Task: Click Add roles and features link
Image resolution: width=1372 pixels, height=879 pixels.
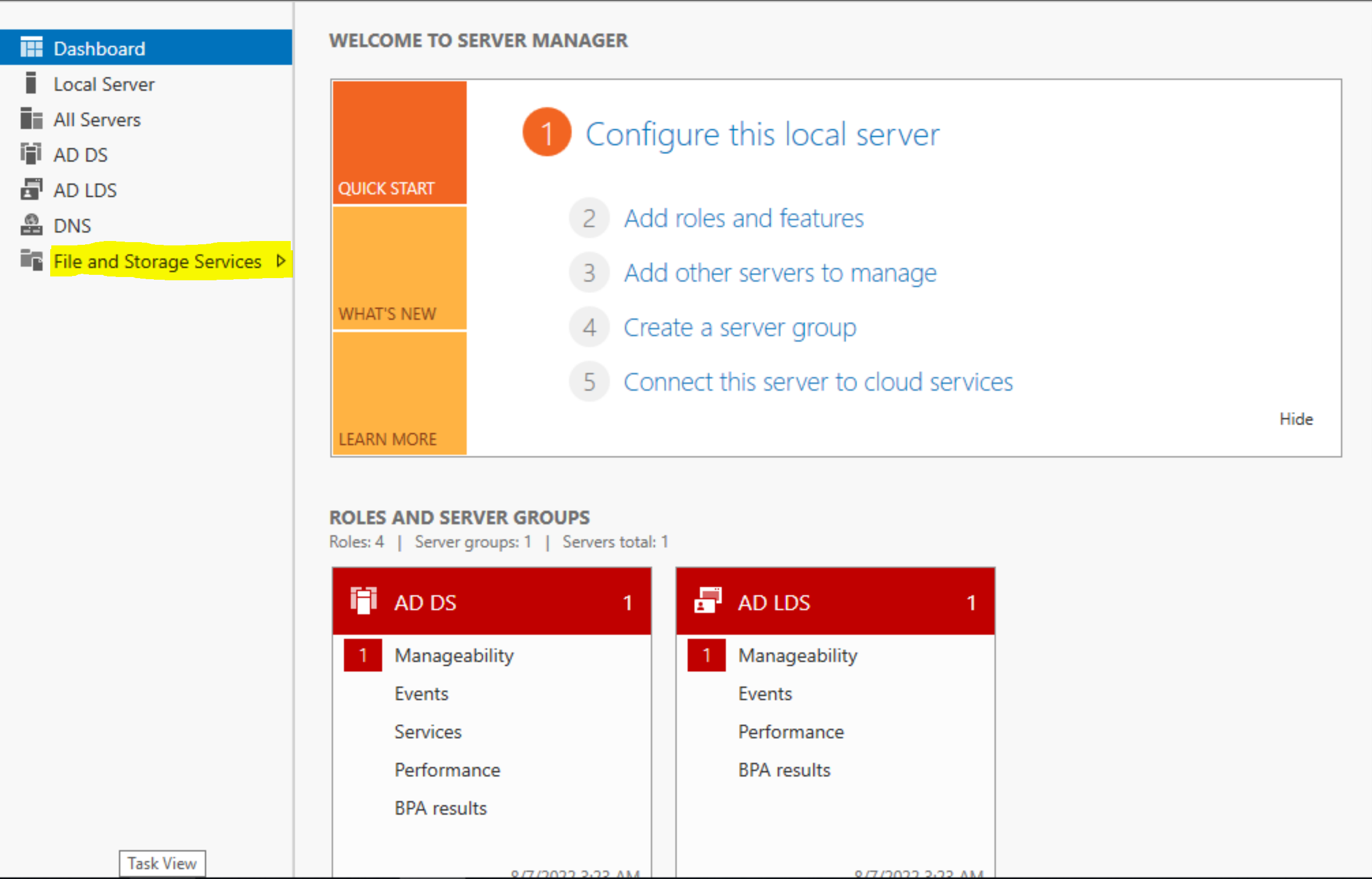Action: pos(744,219)
